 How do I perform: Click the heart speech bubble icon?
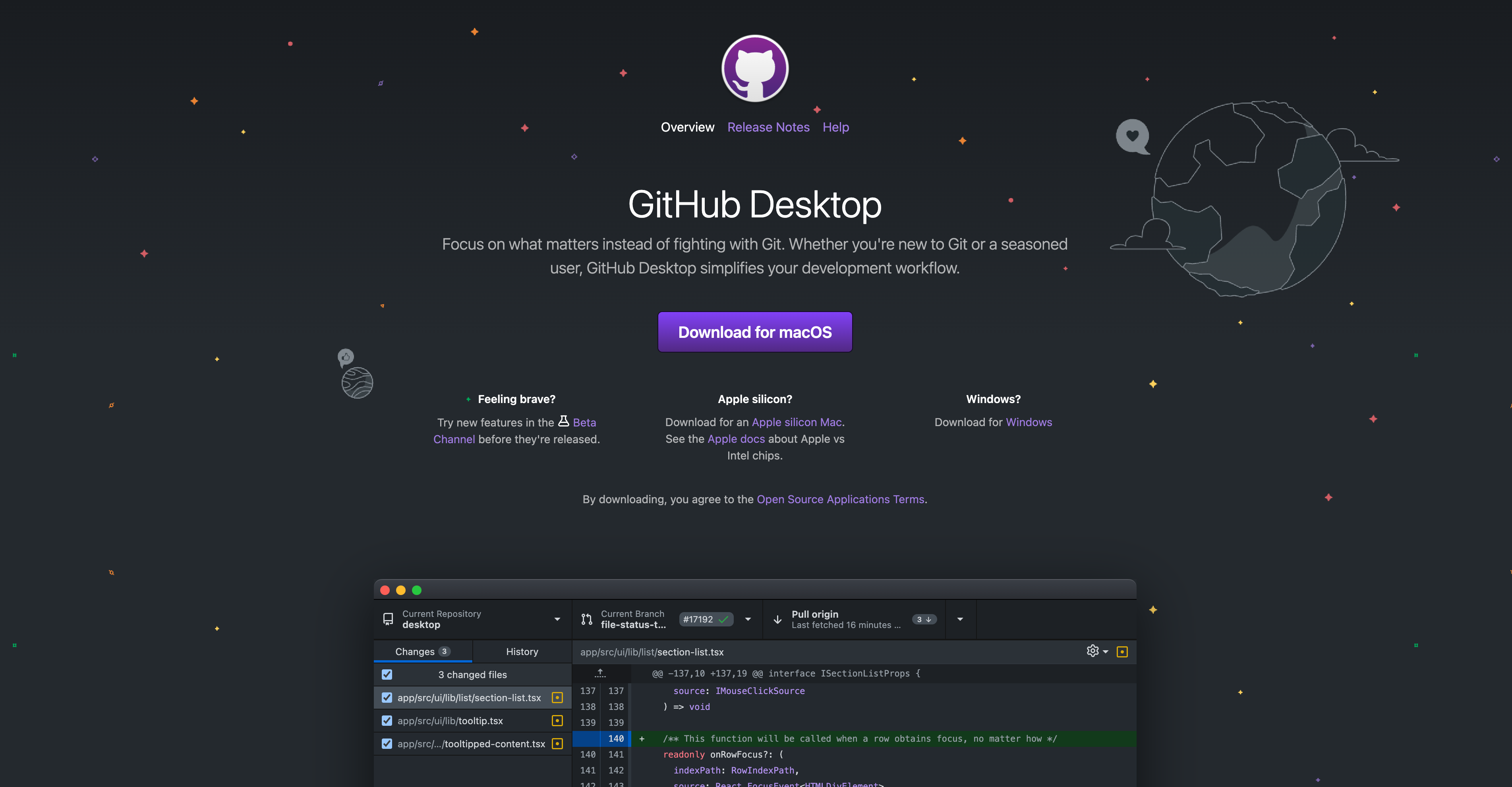(x=1132, y=136)
